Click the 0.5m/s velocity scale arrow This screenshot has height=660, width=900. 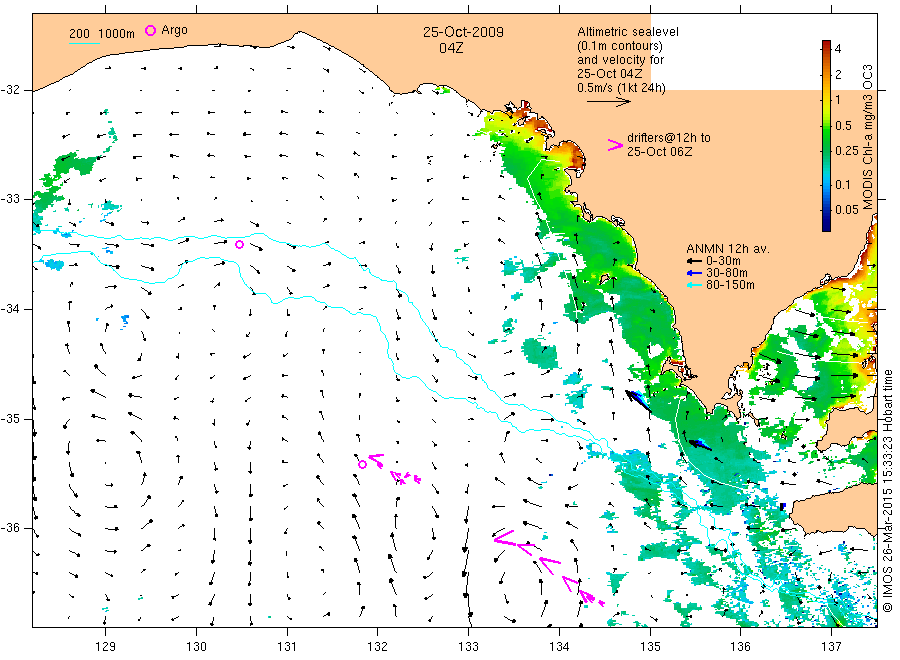(608, 102)
